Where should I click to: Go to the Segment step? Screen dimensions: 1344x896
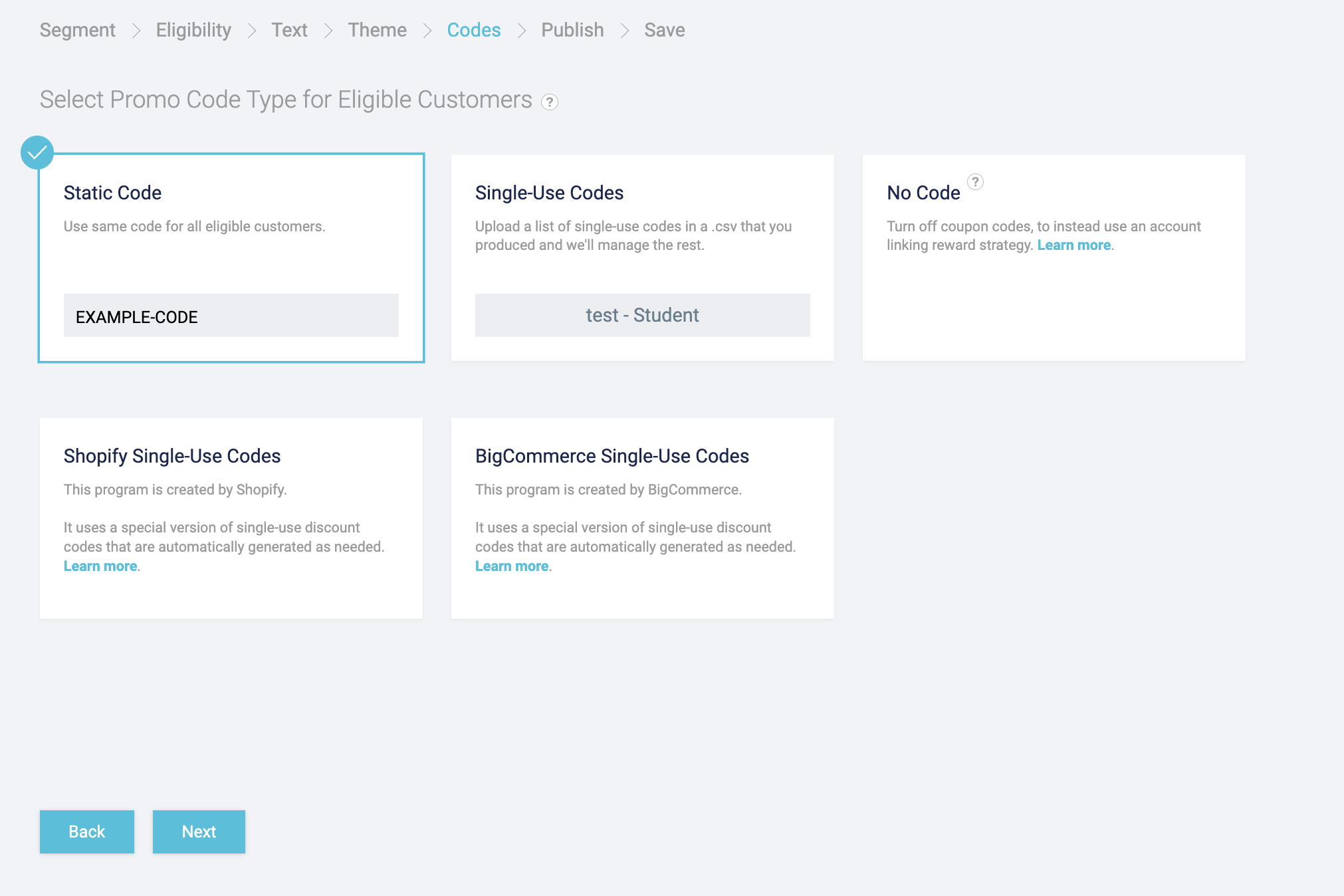77,30
